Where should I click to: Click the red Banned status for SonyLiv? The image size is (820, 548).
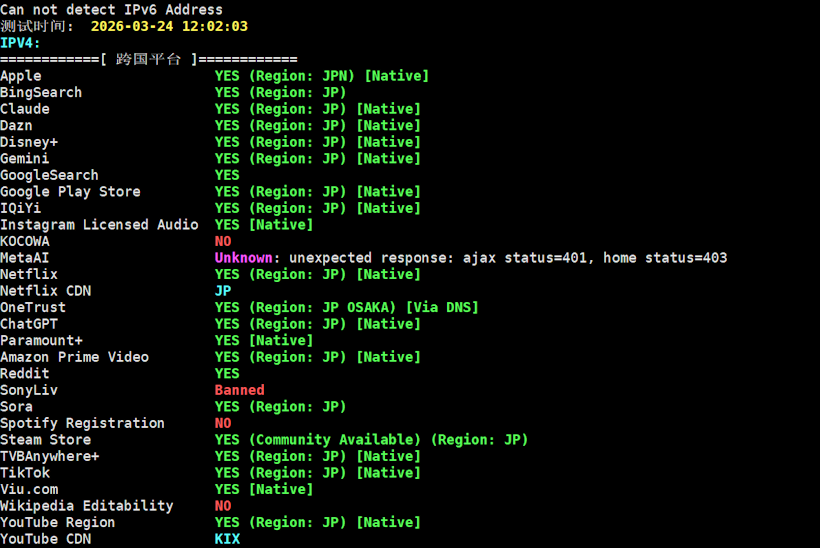tap(240, 390)
